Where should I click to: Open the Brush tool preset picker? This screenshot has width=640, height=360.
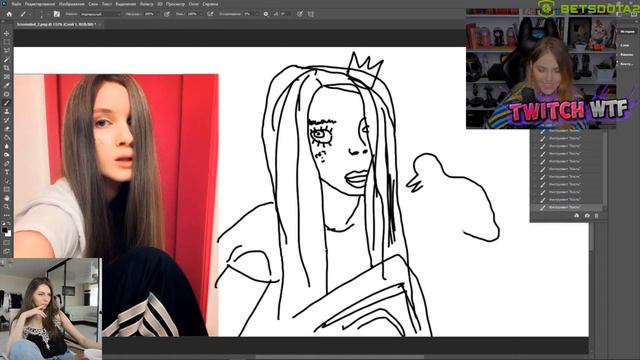(25, 14)
